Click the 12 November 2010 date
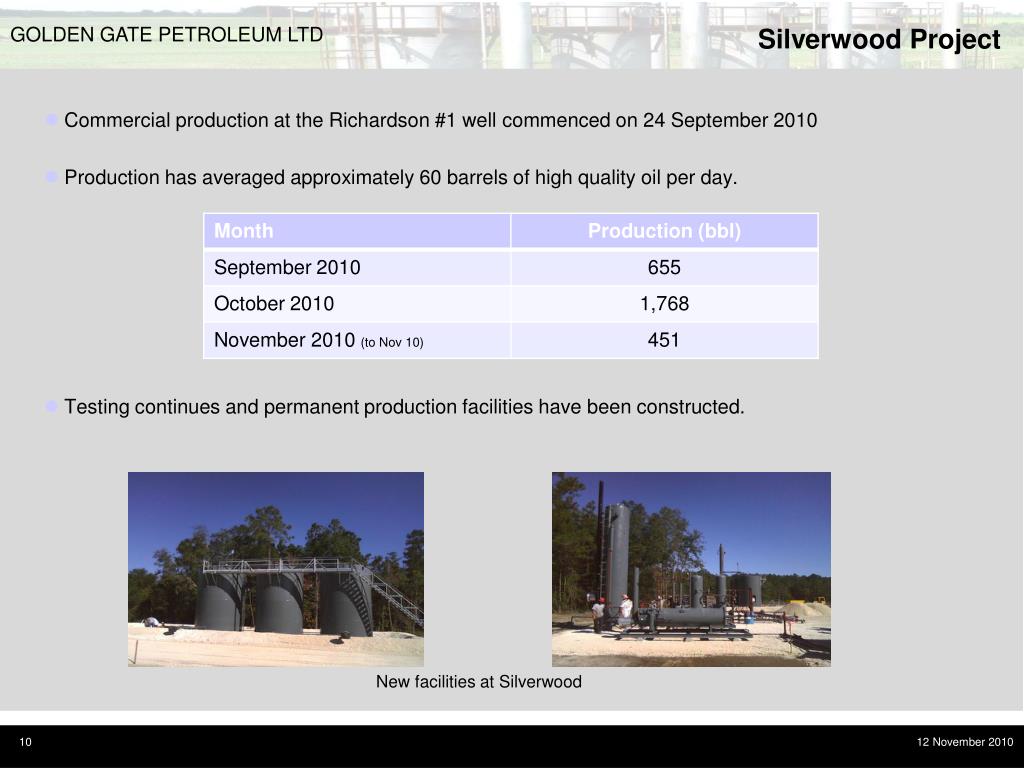1024x768 pixels. coord(965,742)
